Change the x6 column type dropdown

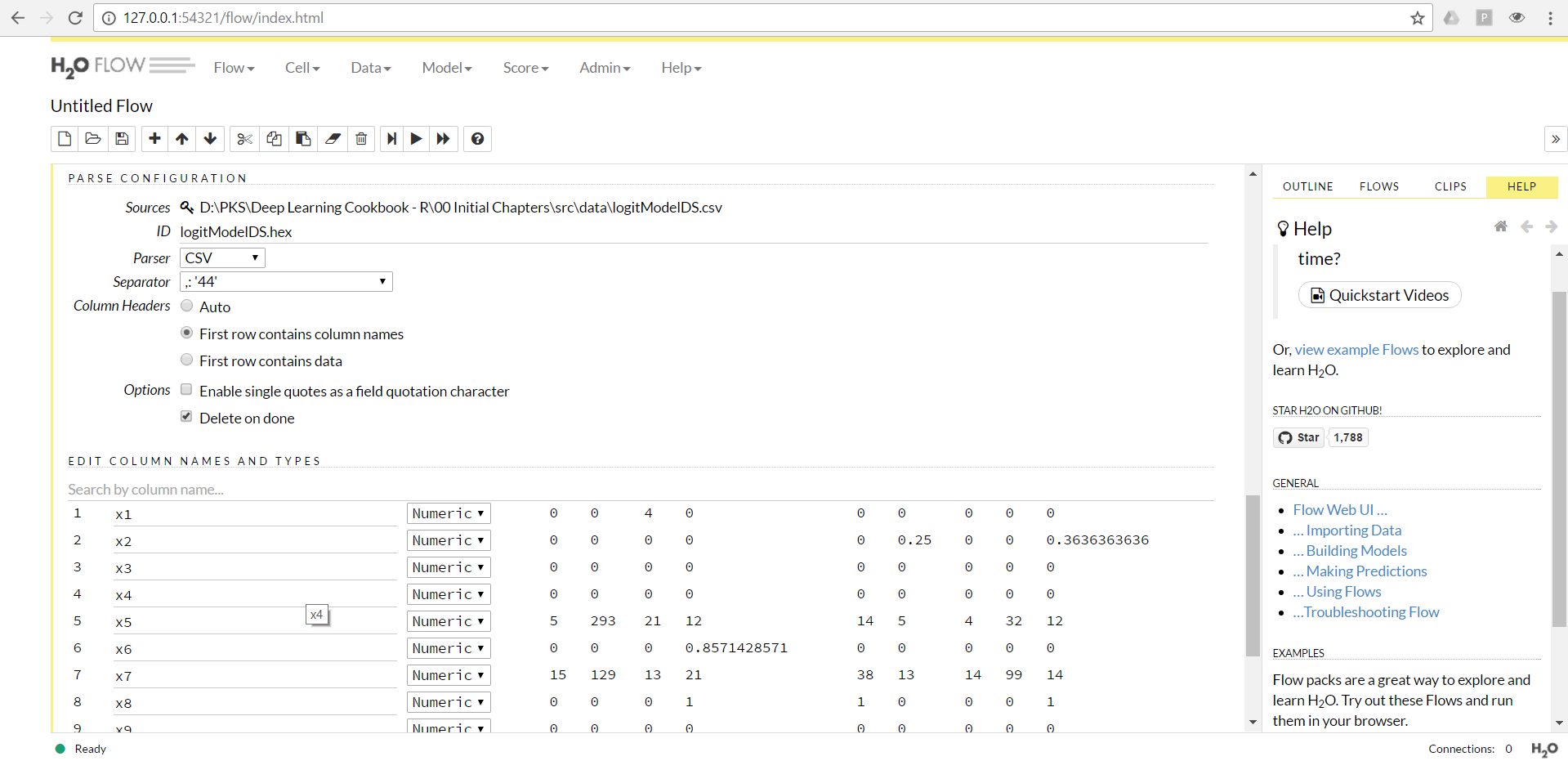(x=449, y=648)
